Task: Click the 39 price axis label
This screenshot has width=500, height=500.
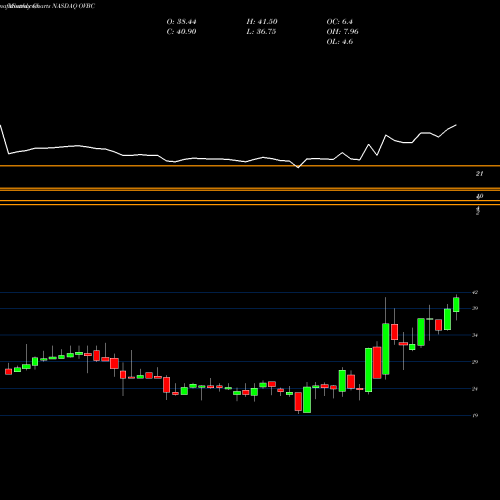Action: pos(475,308)
